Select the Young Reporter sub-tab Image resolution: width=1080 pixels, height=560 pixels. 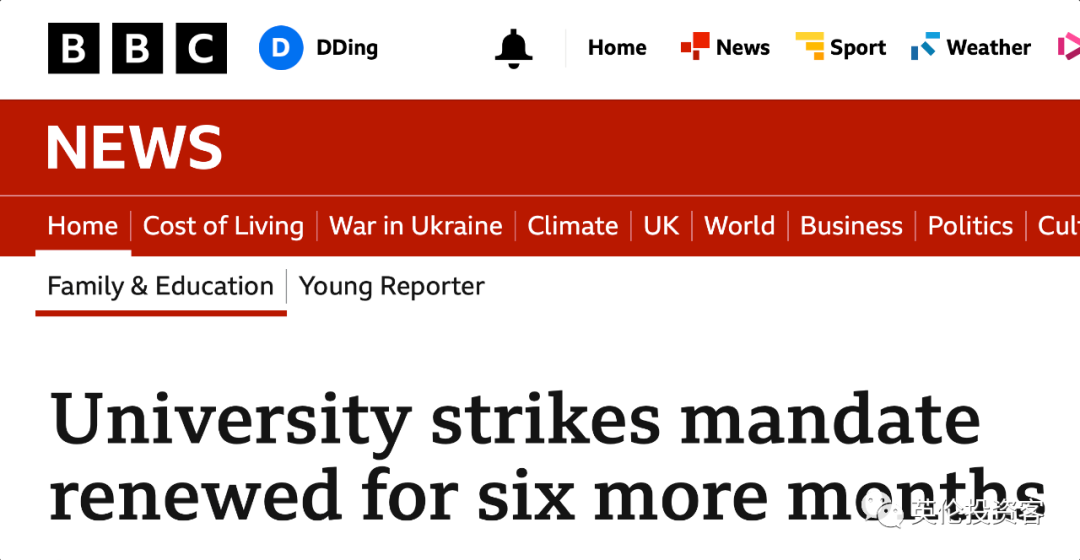tap(392, 286)
